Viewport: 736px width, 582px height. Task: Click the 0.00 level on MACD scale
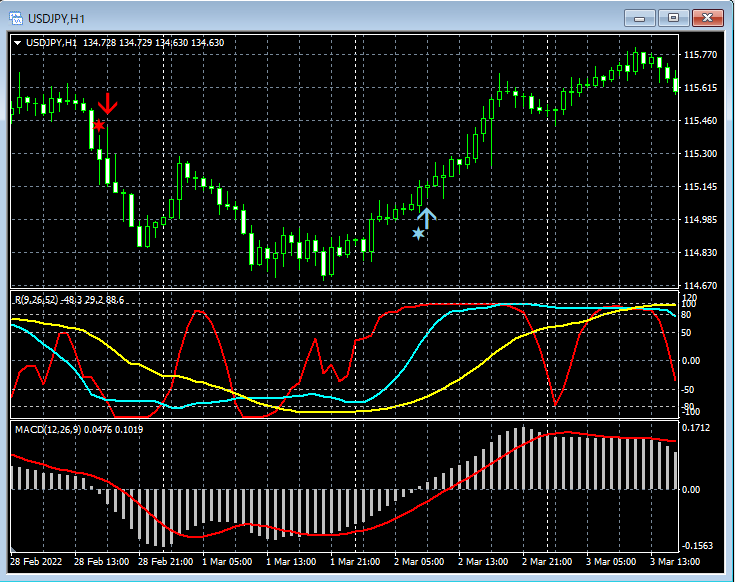(x=691, y=490)
